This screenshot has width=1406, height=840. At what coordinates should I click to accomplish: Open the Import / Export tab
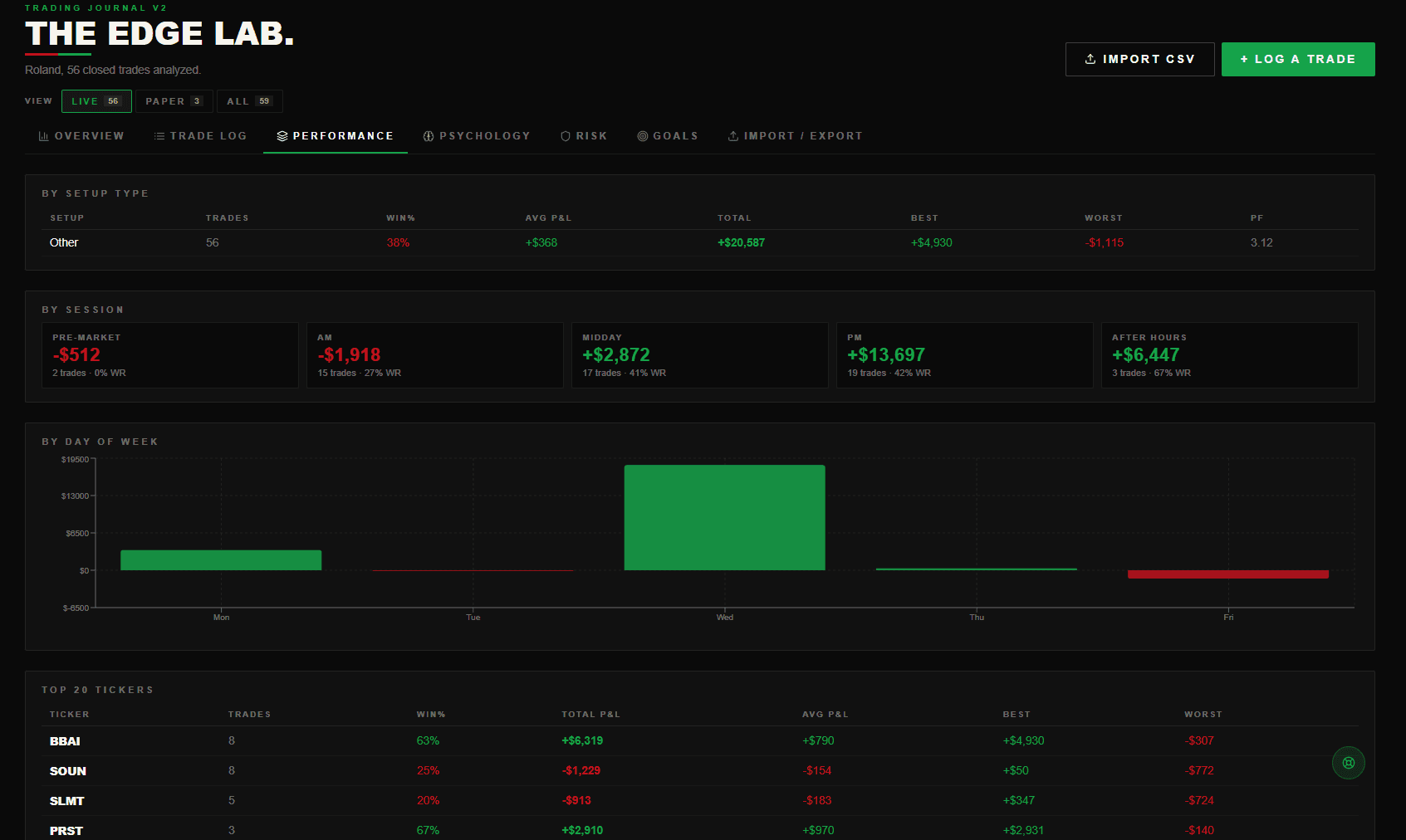[796, 136]
